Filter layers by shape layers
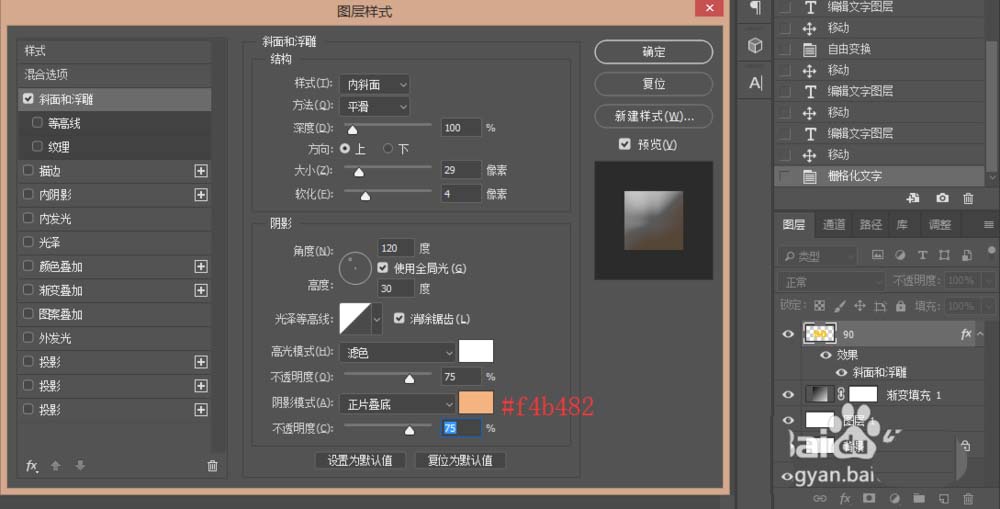The height and width of the screenshot is (509, 1000). [x=945, y=255]
